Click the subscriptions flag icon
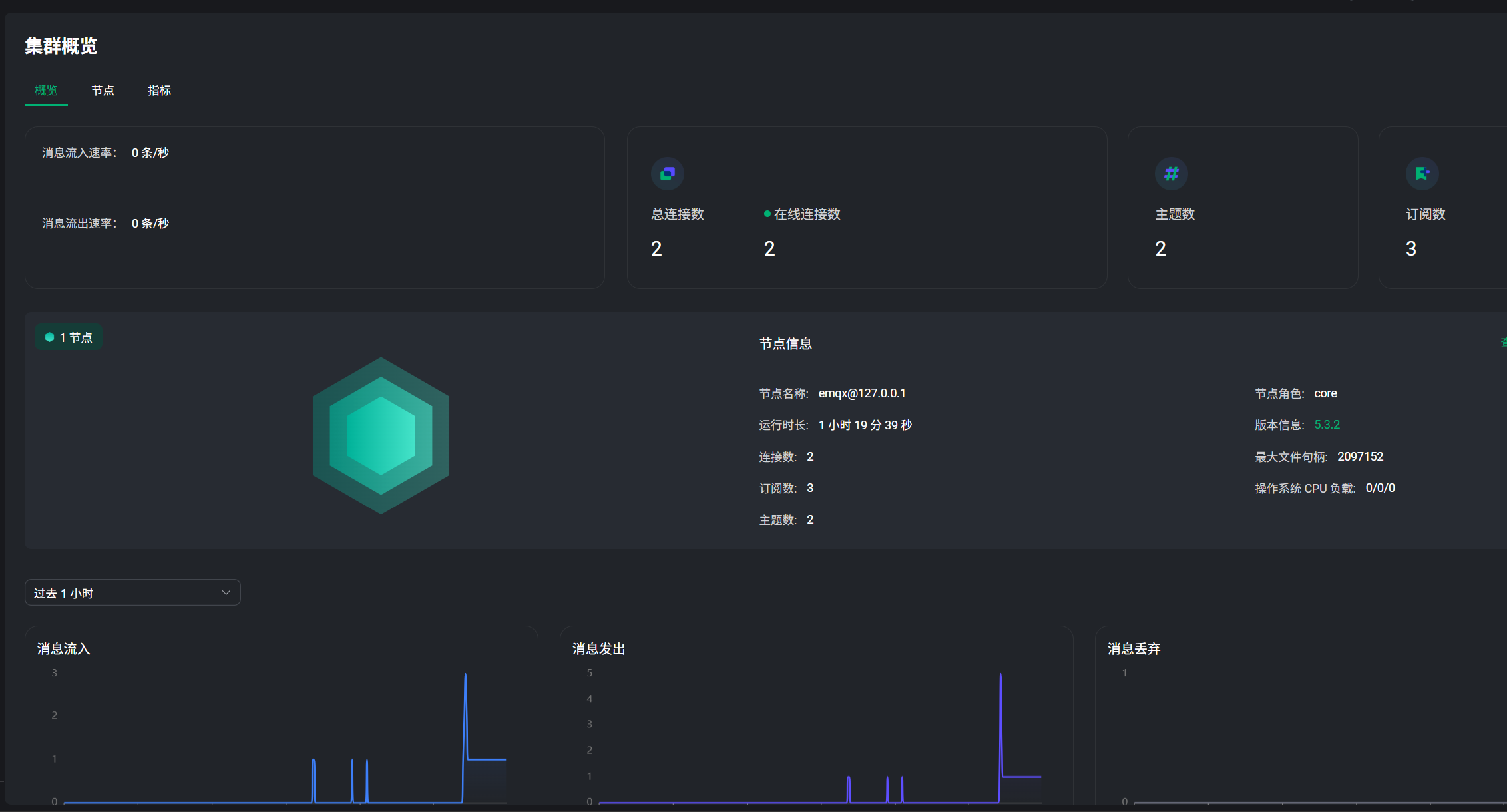 tap(1422, 174)
